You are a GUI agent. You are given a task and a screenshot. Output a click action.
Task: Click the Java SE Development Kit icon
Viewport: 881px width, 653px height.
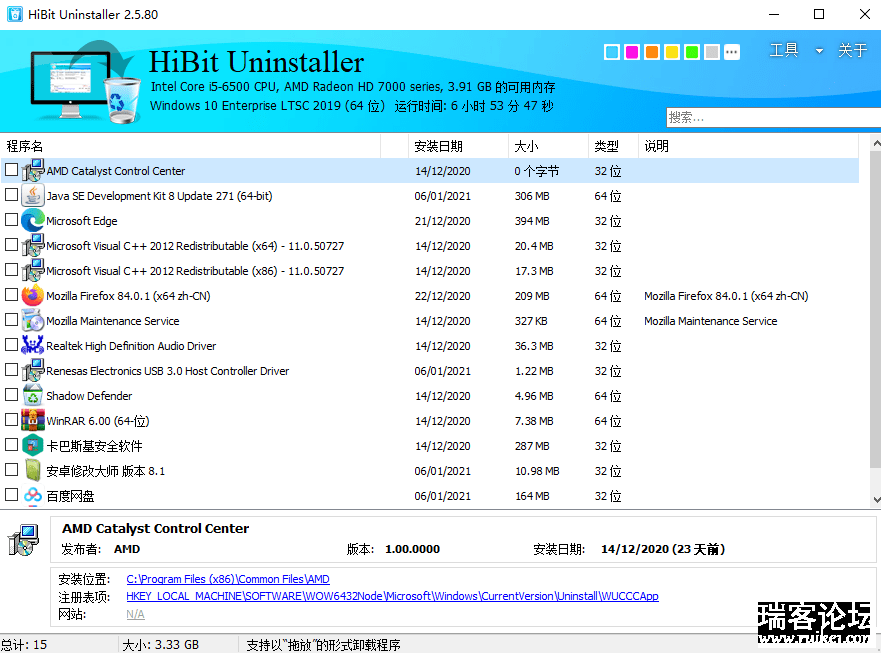click(33, 196)
